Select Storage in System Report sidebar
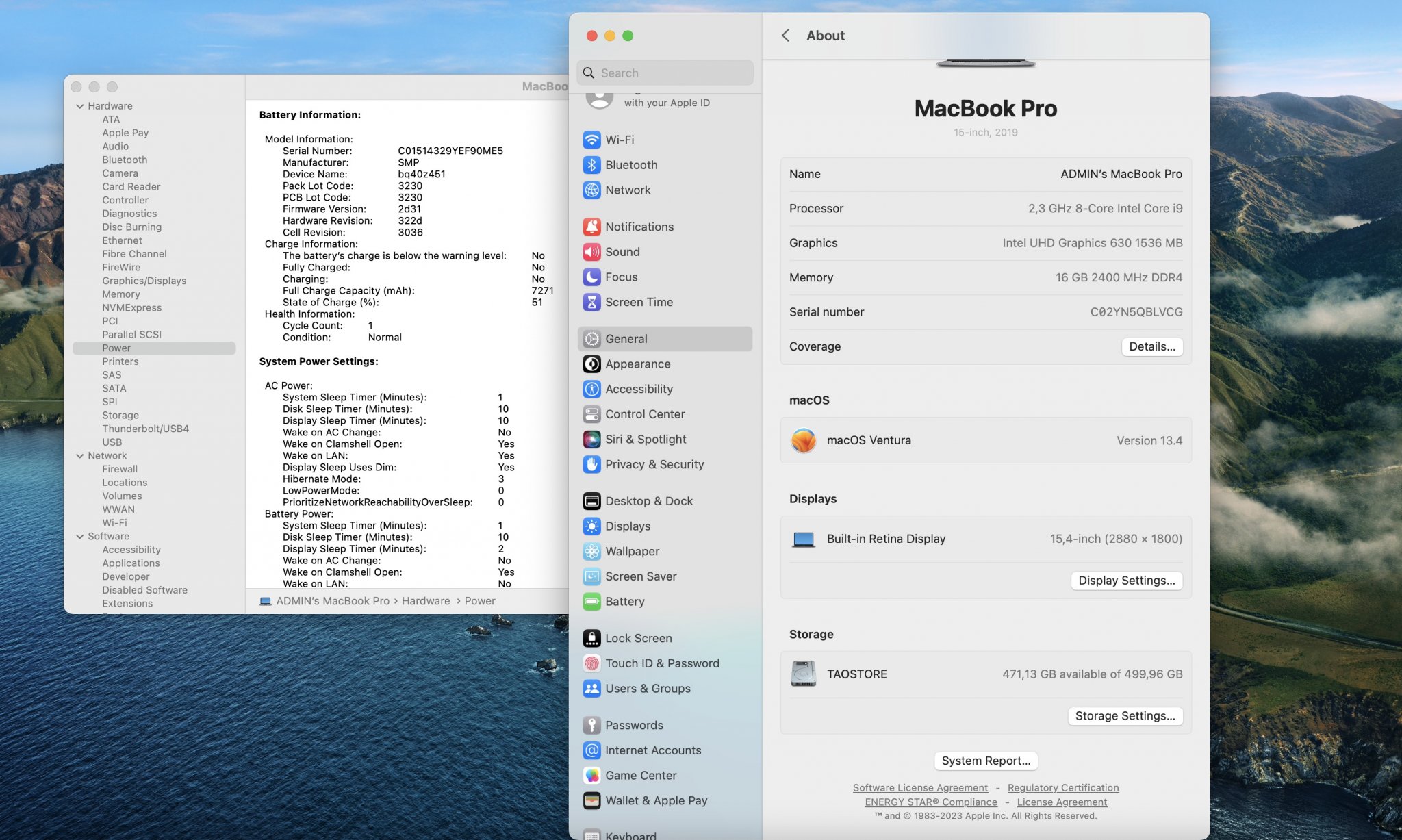Screen dimensions: 1402x840 [x=120, y=416]
